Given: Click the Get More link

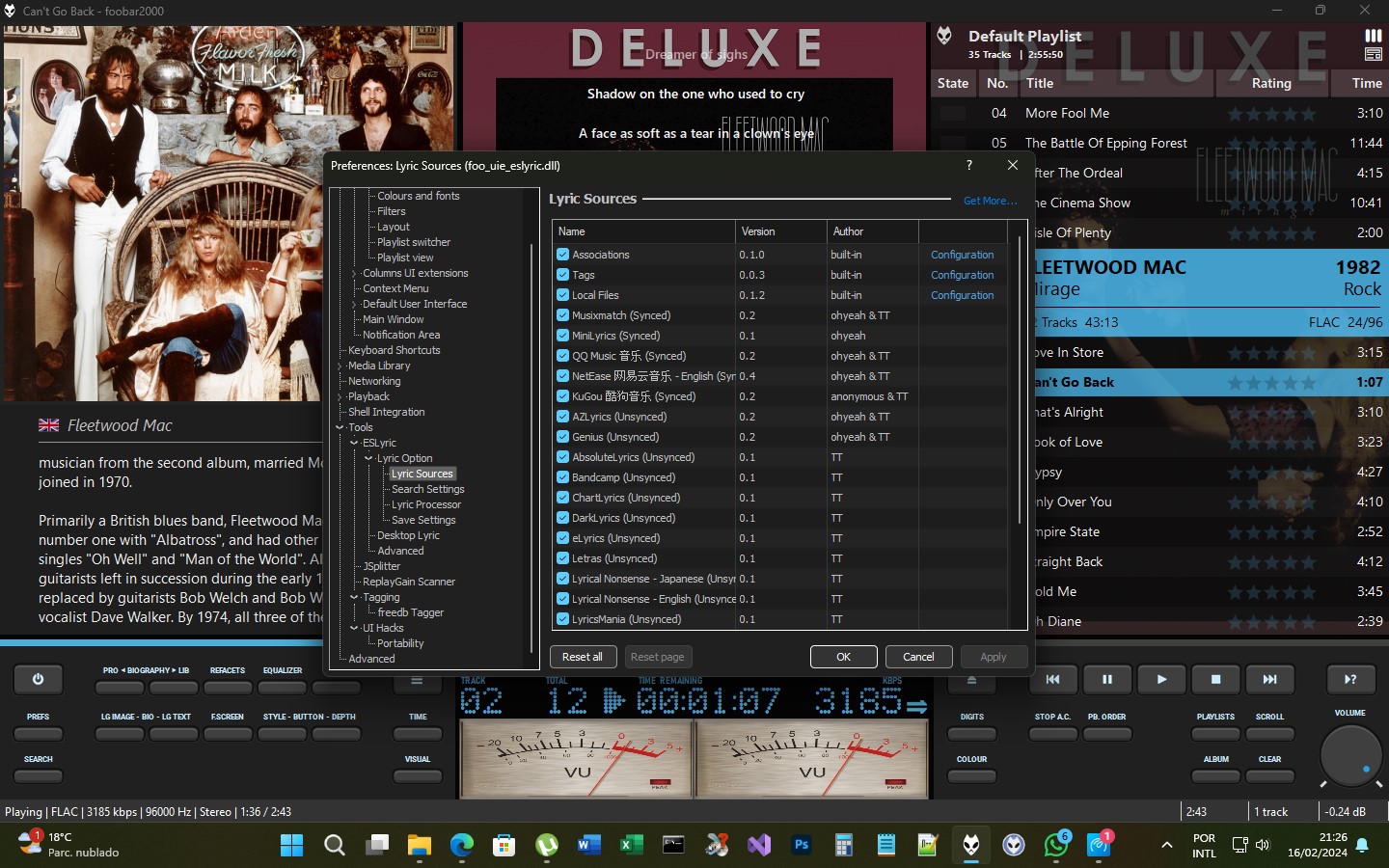Looking at the screenshot, I should [x=990, y=201].
